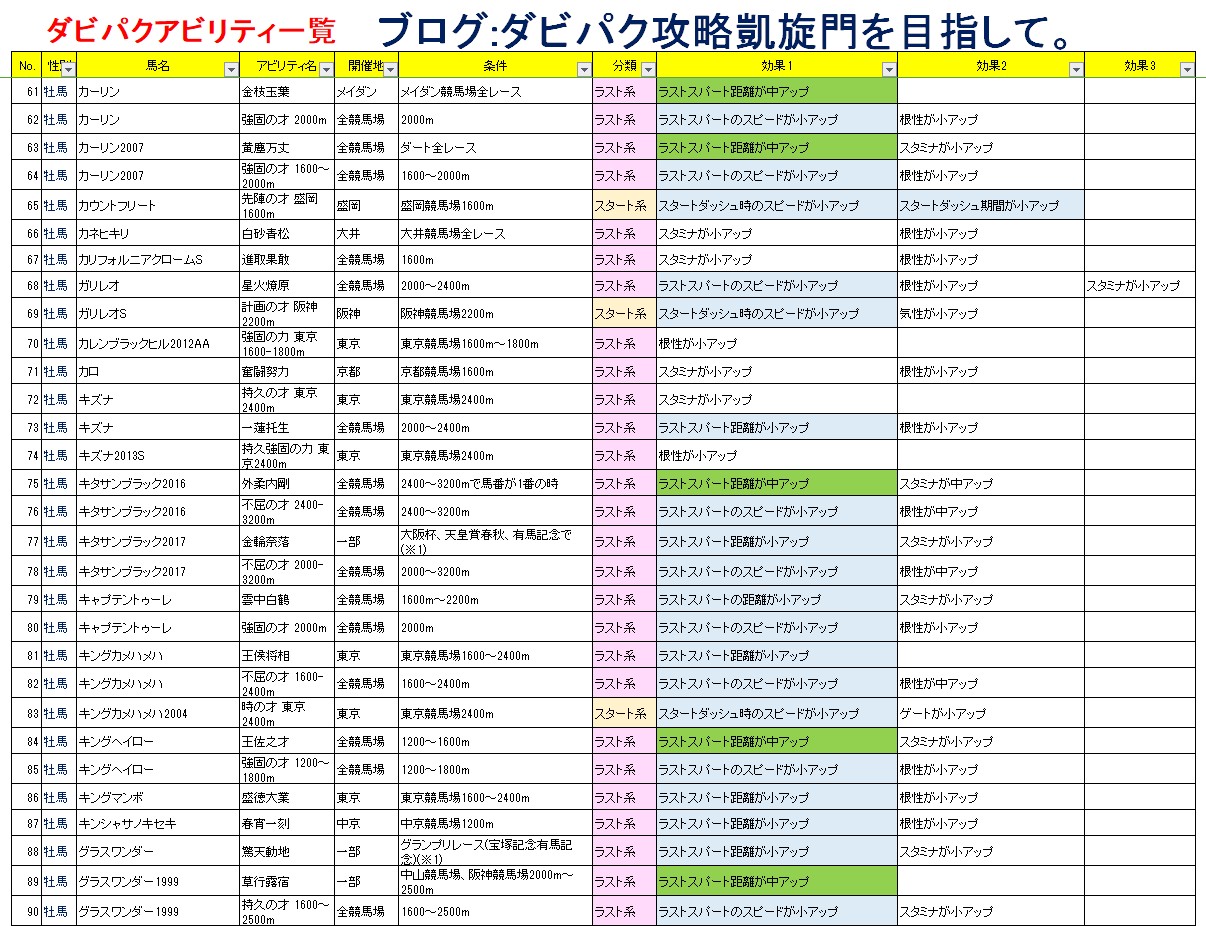Open the 条件 column filter dropdown
Viewport: 1206px width, 926px height.
[583, 70]
